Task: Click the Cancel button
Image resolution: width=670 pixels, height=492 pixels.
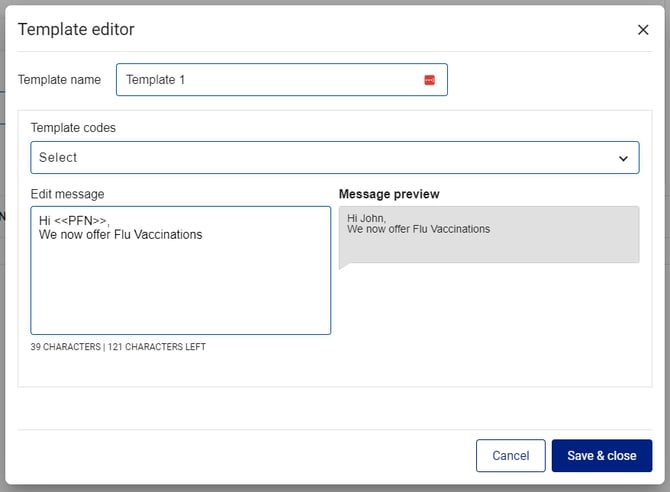Action: tap(510, 455)
